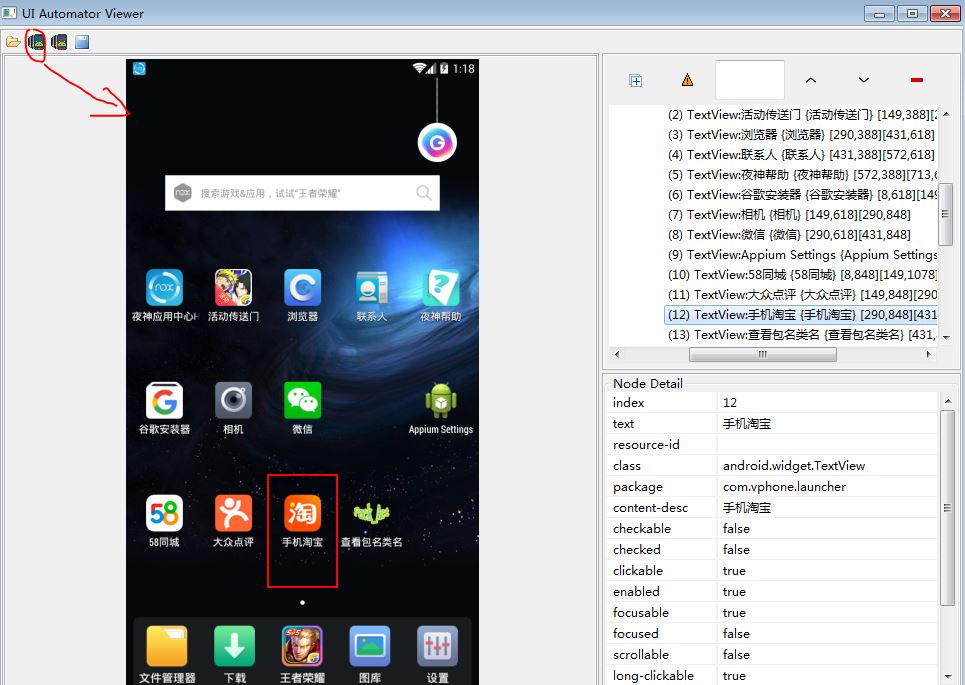This screenshot has width=965, height=685.
Task: Select tree node (12) TextView:手机淘宝
Action: pos(802,314)
